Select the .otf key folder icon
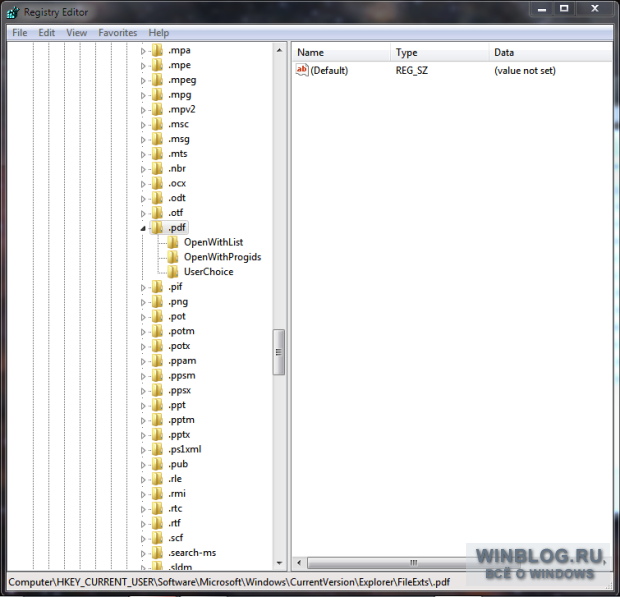The width and height of the screenshot is (620, 597). [157, 213]
